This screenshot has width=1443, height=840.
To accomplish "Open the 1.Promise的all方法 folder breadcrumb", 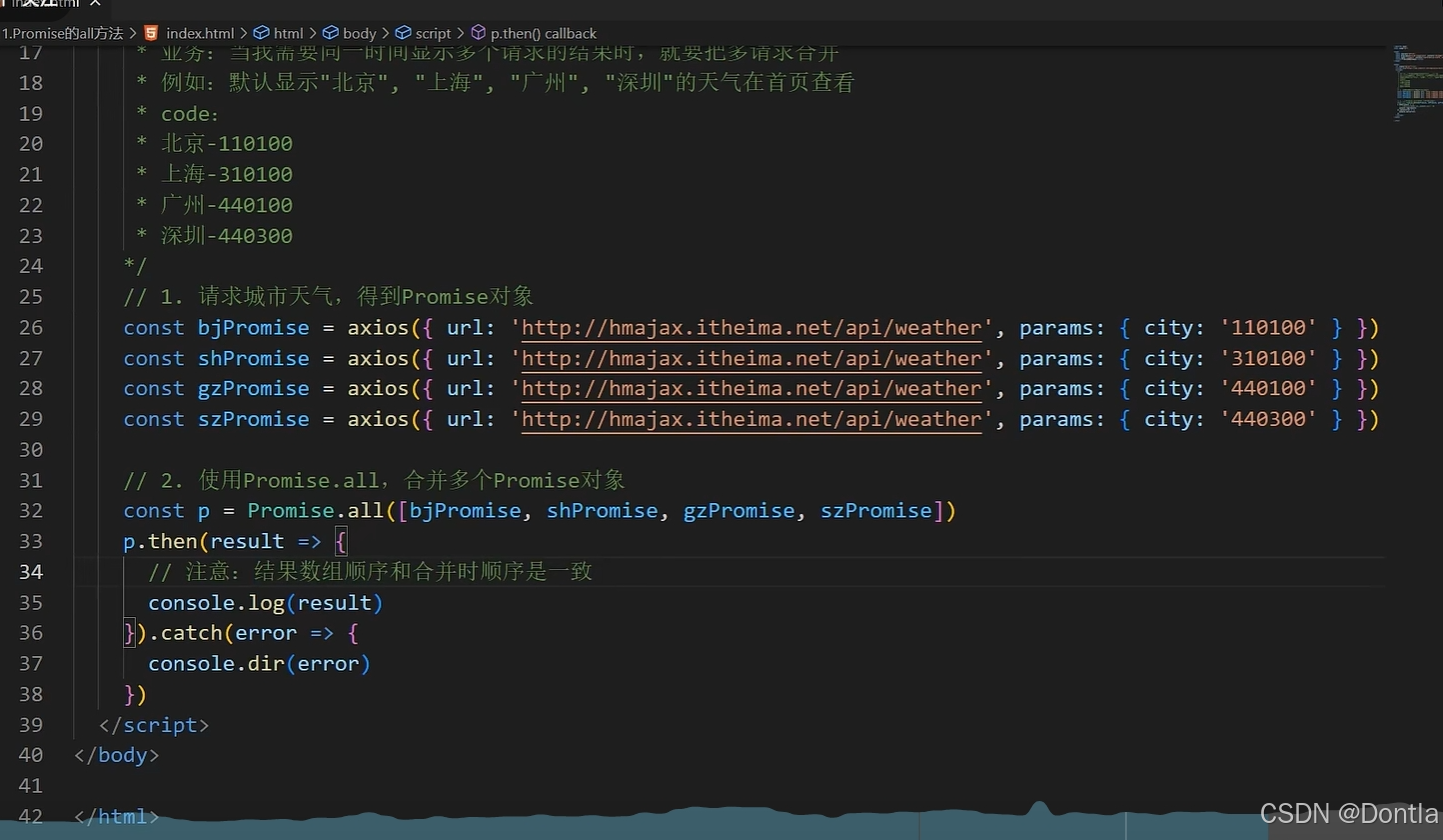I will [x=62, y=33].
